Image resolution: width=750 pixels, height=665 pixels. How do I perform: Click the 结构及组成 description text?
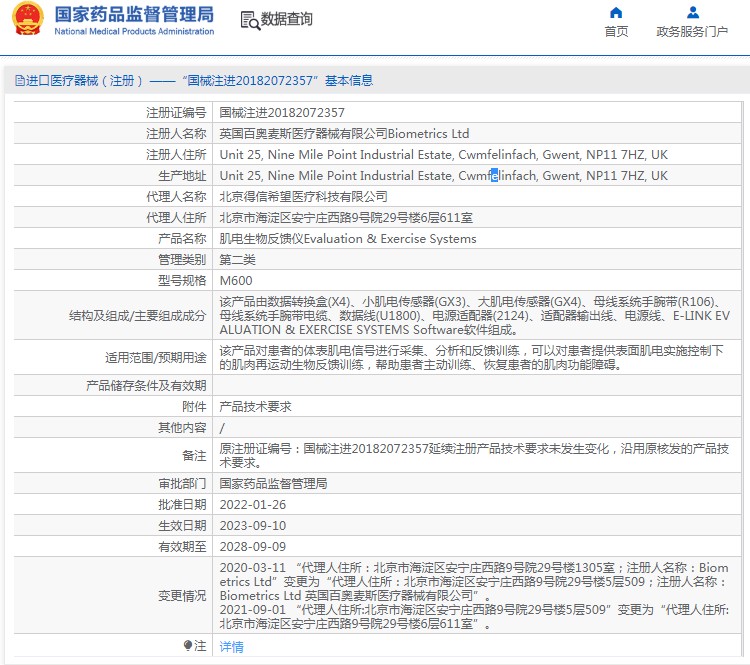[x=474, y=316]
